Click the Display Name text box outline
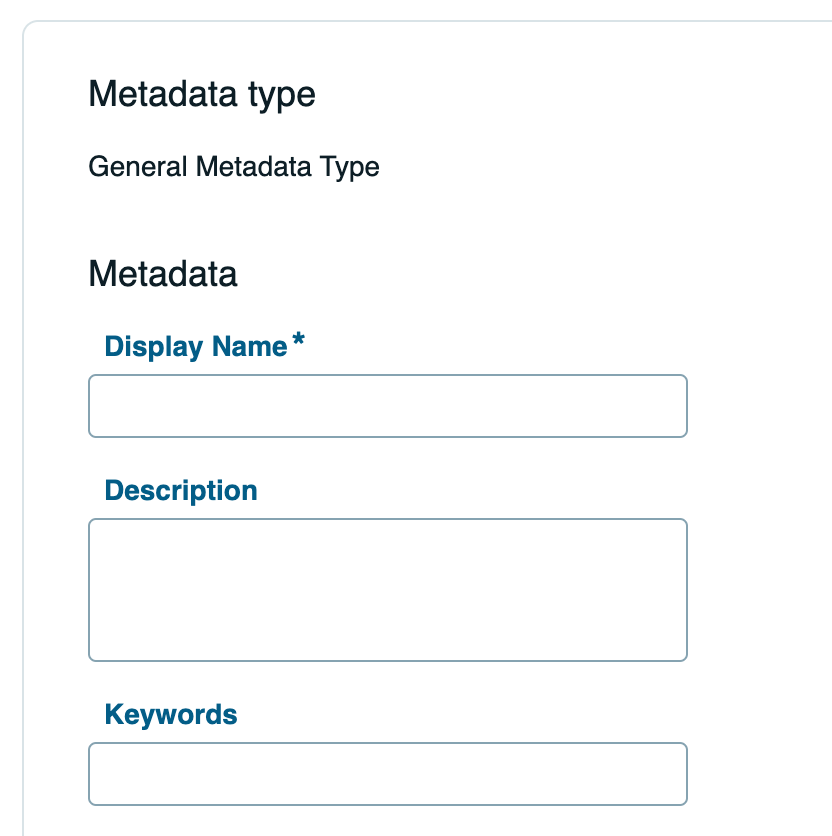Viewport: 832px width, 836px height. [x=388, y=377]
